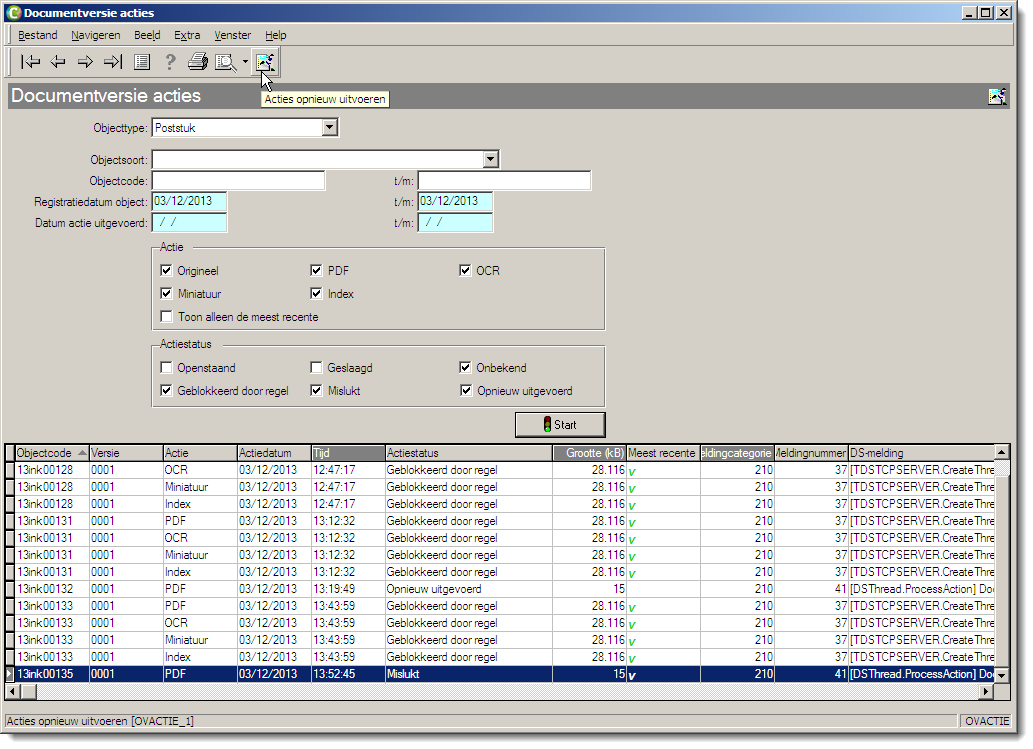Uncheck the OCR action checkbox
Screen dimensions: 1033x749
[x=465, y=271]
